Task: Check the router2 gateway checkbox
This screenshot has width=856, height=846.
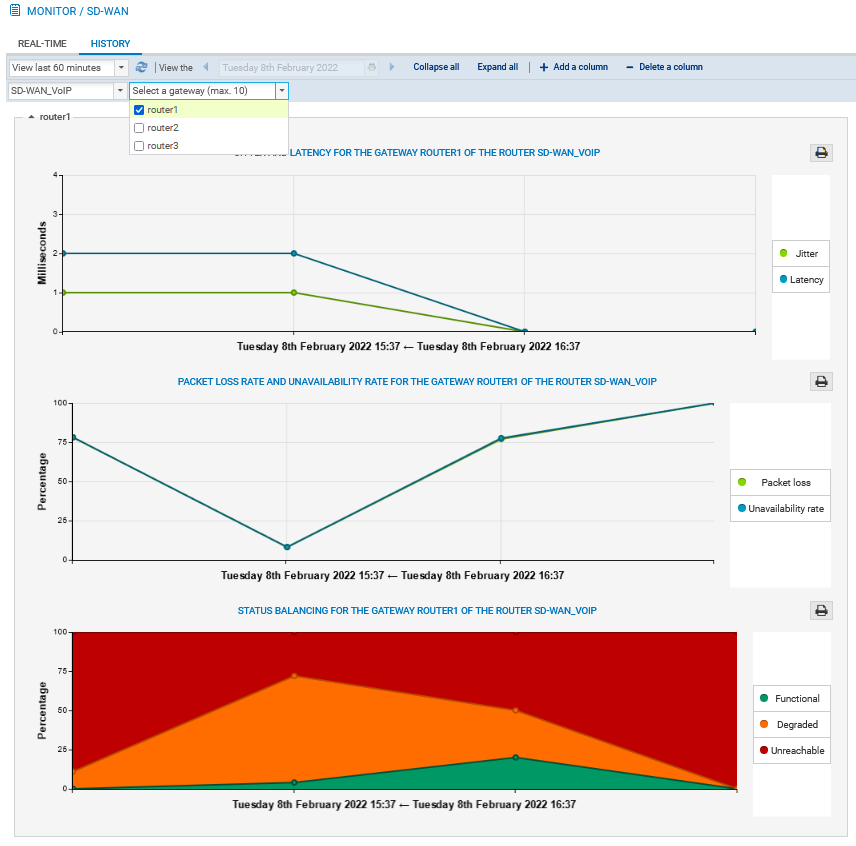Action: click(139, 128)
